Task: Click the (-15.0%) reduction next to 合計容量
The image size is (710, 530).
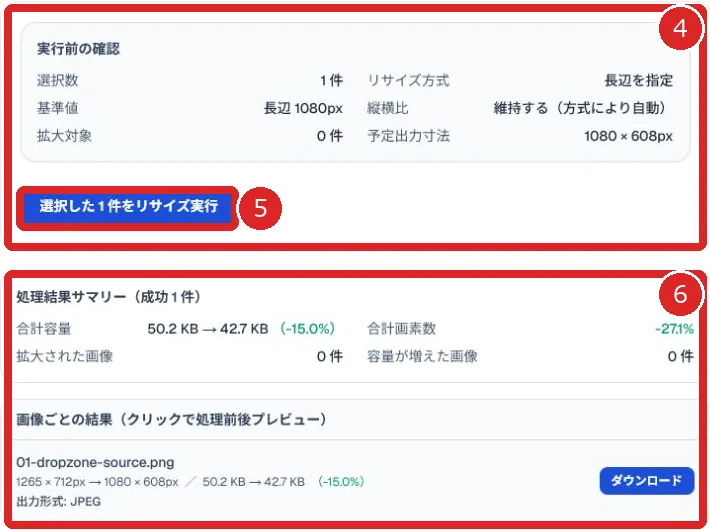Action: pos(307,329)
